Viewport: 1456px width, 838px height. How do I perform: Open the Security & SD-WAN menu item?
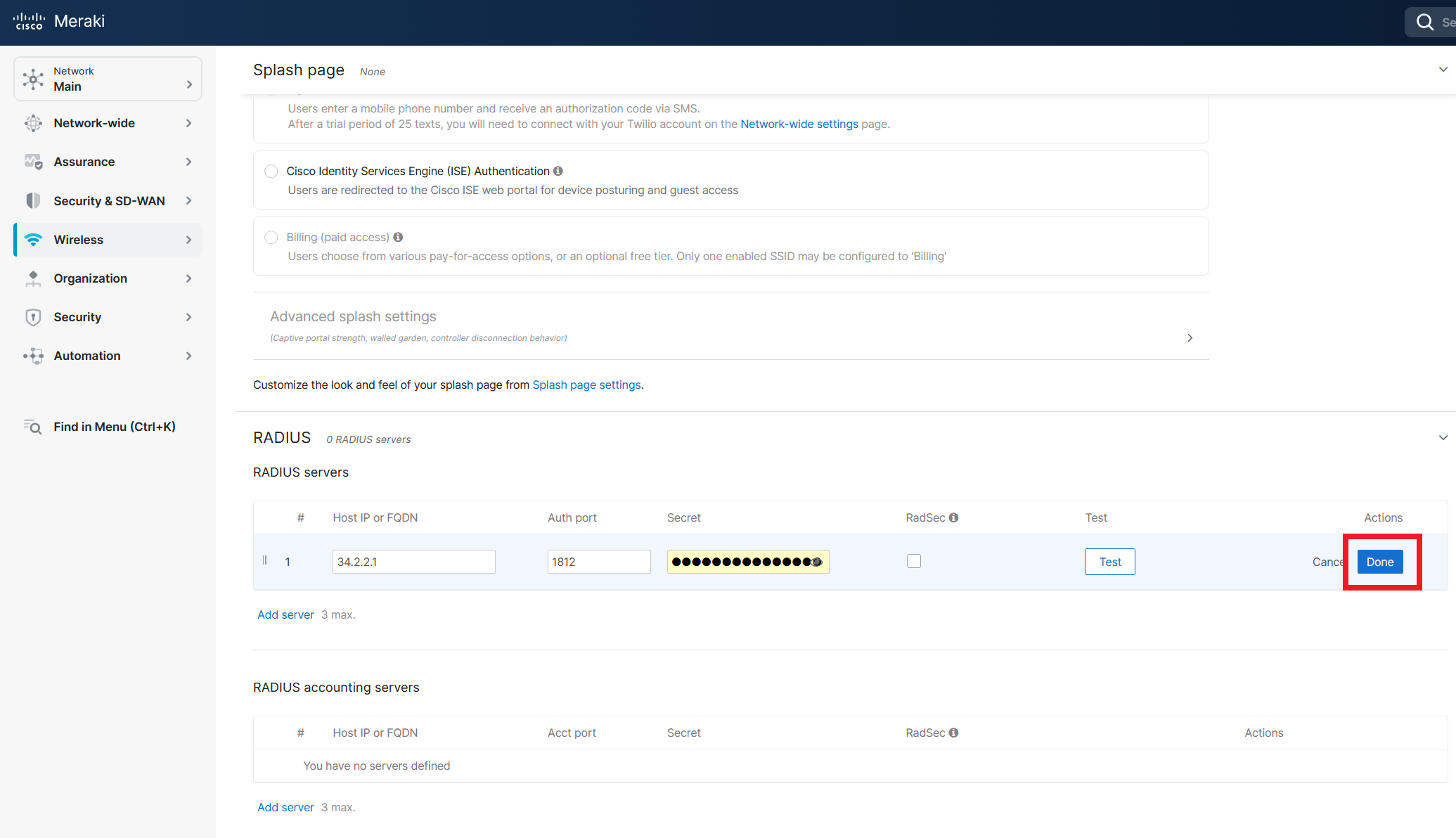coord(108,200)
